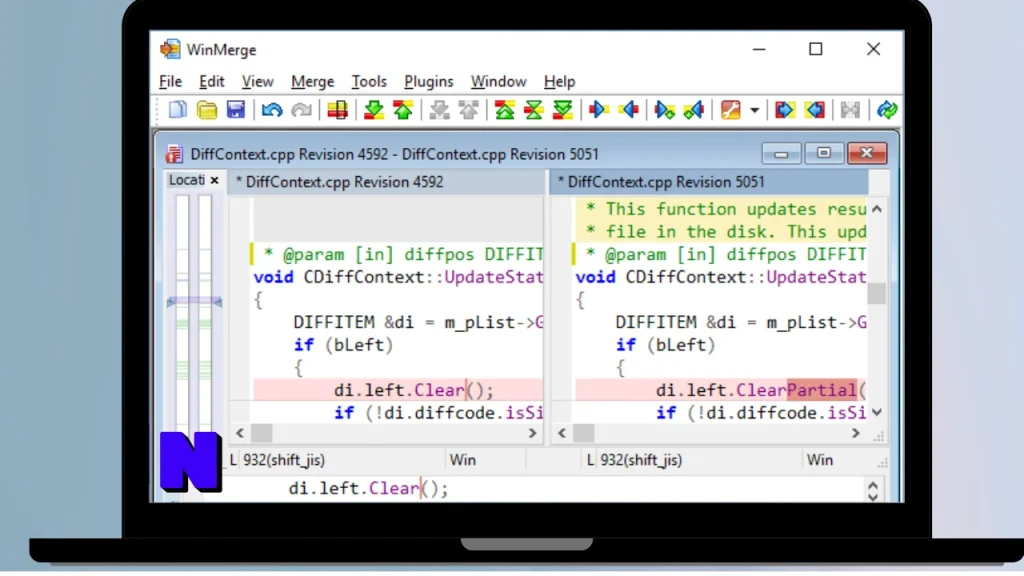The height and width of the screenshot is (576, 1024).
Task: Click 'This function updates' comment in right pane
Action: click(726, 209)
